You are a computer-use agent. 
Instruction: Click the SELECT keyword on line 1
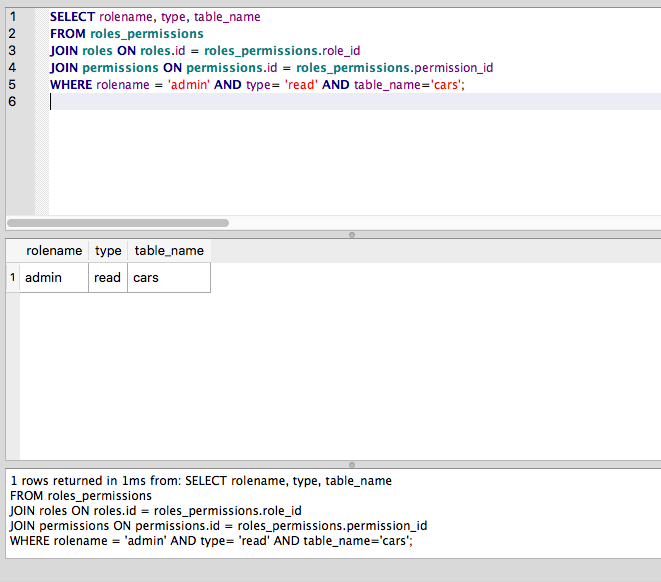(x=73, y=17)
